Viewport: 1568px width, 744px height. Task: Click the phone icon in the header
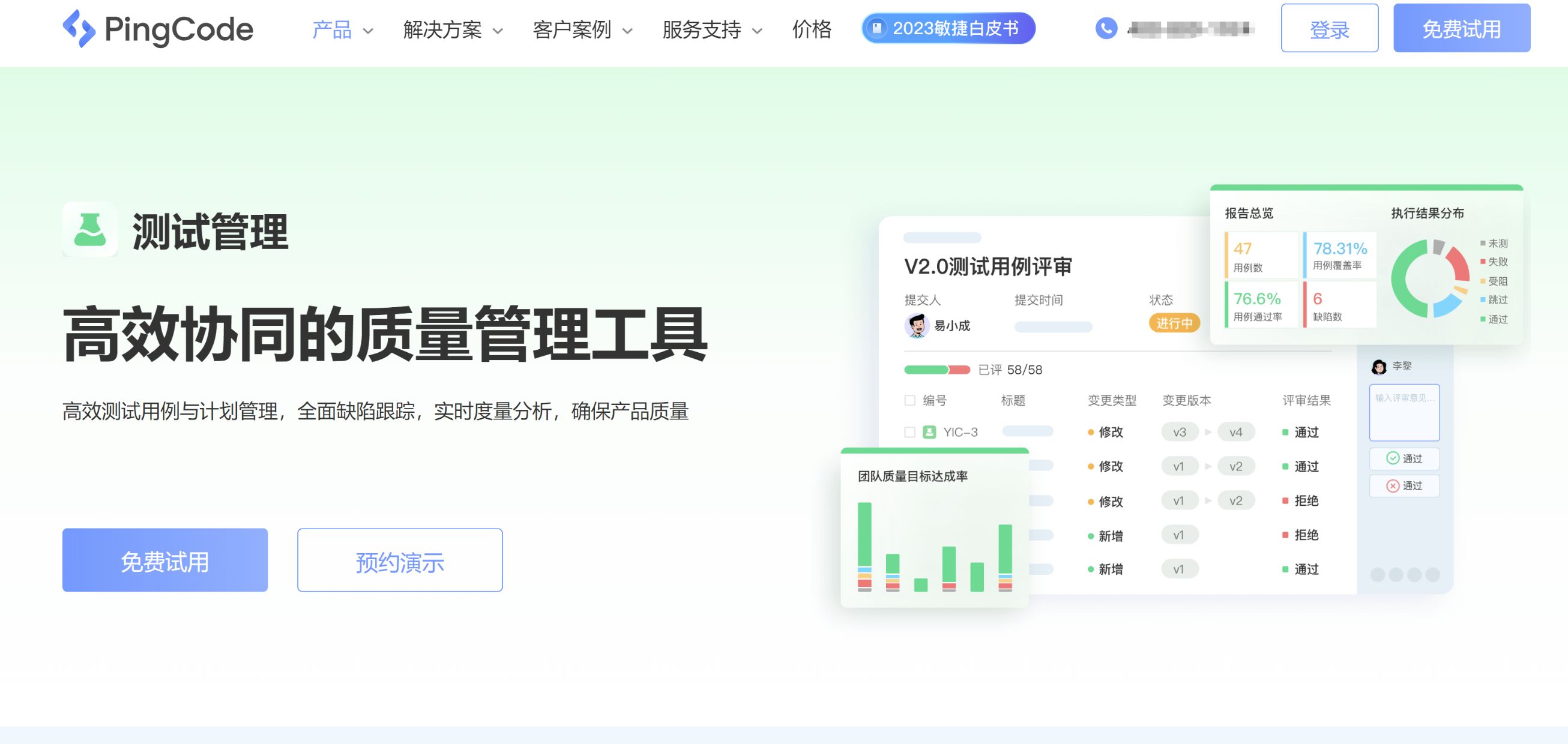1106,28
